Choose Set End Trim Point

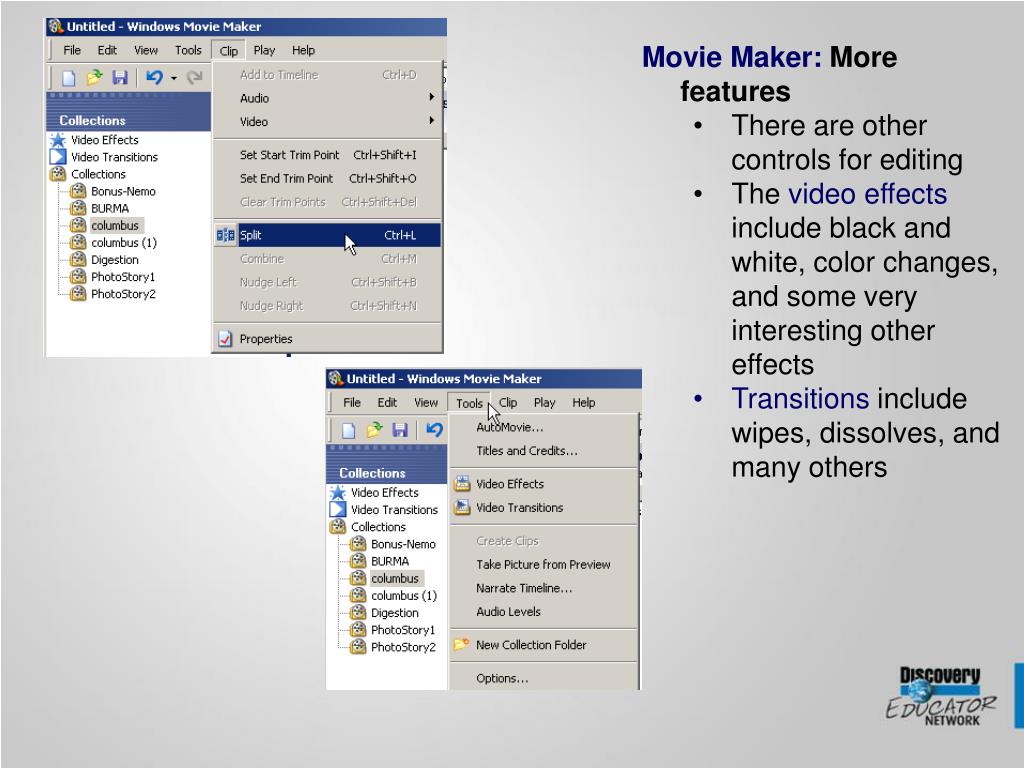(x=328, y=178)
